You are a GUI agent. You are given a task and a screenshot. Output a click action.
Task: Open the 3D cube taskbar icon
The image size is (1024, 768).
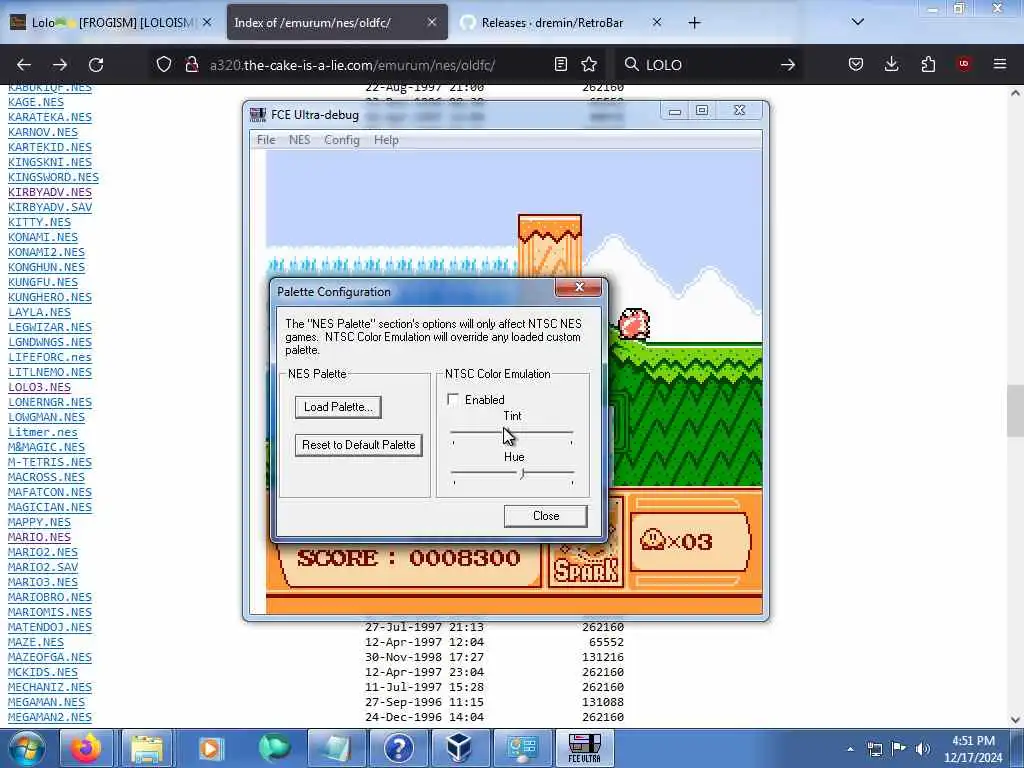[x=459, y=748]
